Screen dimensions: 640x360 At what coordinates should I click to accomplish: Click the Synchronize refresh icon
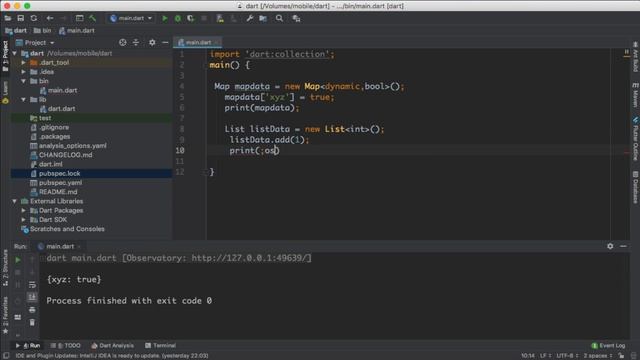[34, 18]
